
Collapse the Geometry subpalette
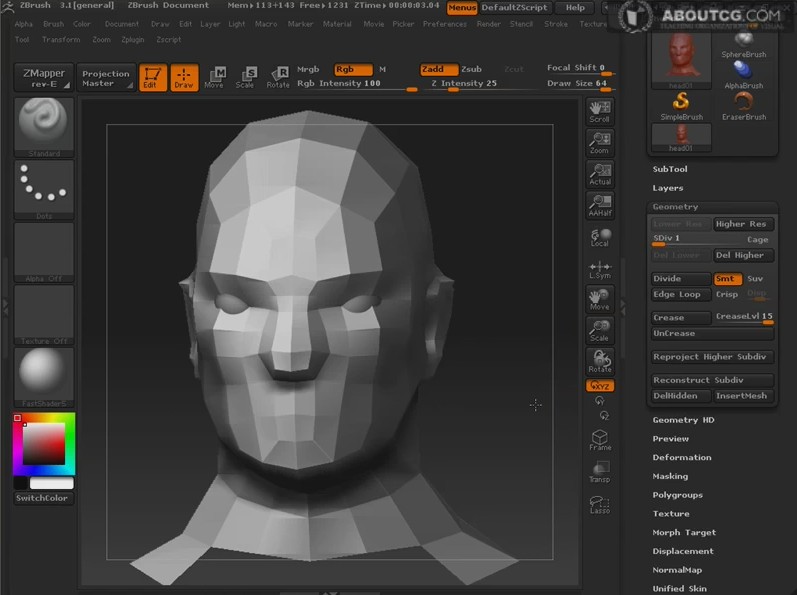[x=675, y=207]
